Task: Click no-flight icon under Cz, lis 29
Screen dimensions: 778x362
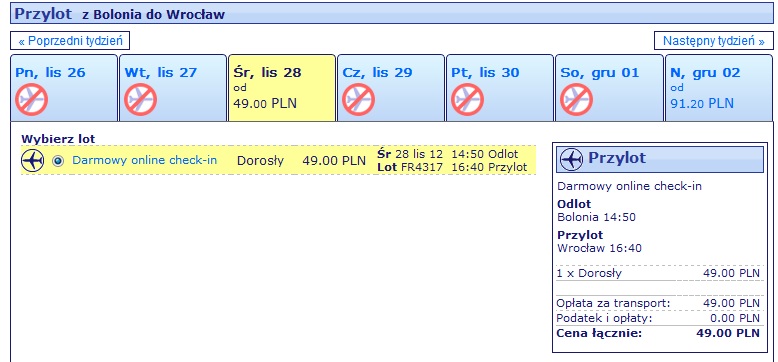Action: point(358,100)
